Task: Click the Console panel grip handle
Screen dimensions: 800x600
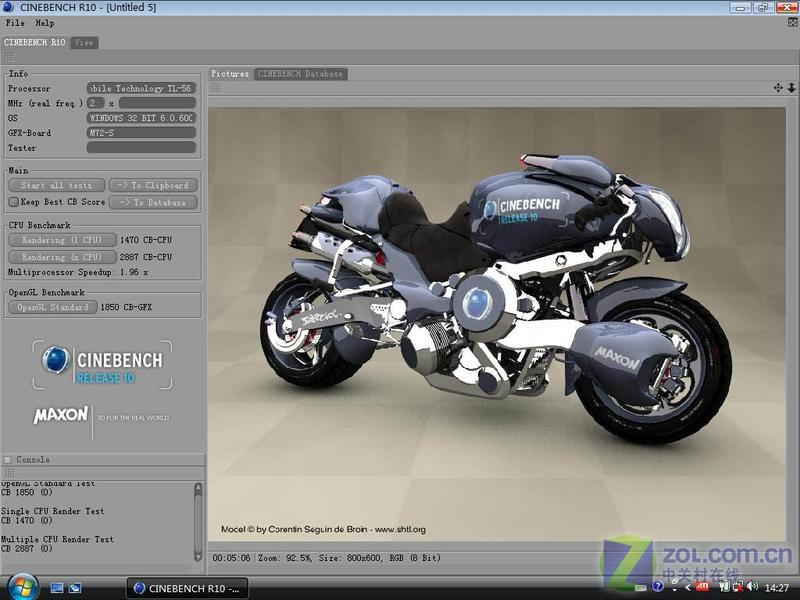Action: [x=9, y=473]
